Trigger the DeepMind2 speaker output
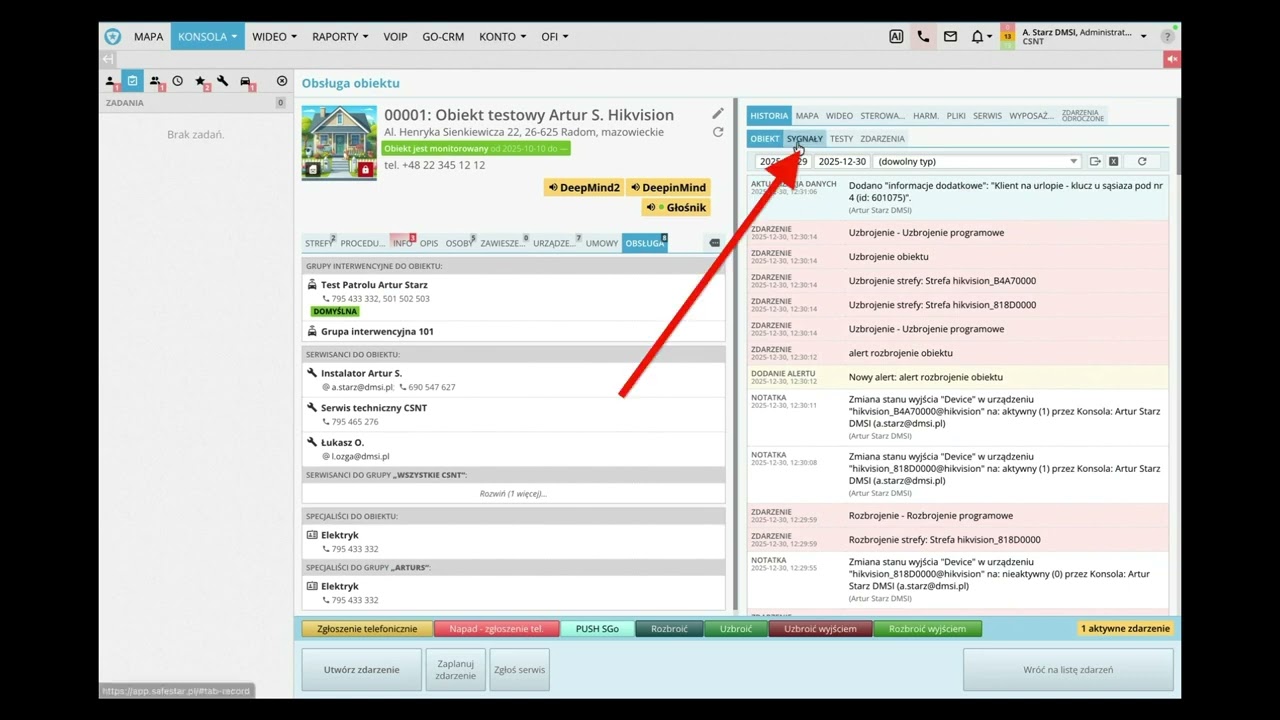 tap(583, 187)
